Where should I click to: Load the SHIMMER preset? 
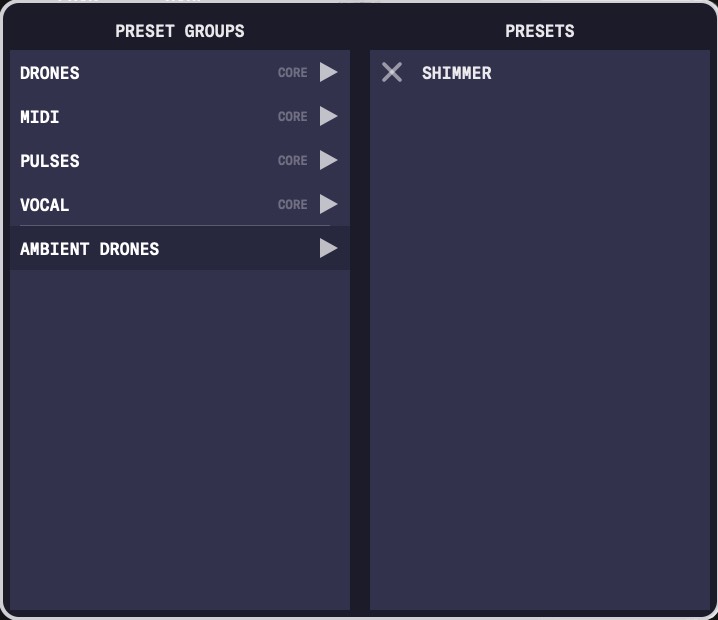click(x=456, y=73)
